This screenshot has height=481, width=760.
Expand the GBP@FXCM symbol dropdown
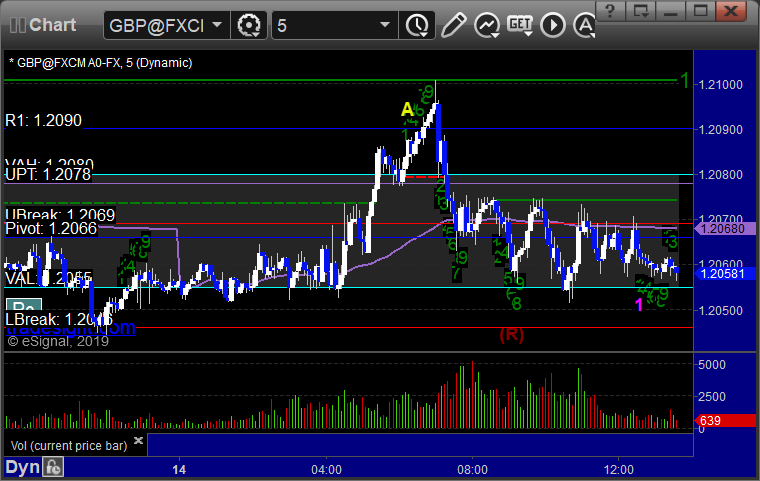217,25
